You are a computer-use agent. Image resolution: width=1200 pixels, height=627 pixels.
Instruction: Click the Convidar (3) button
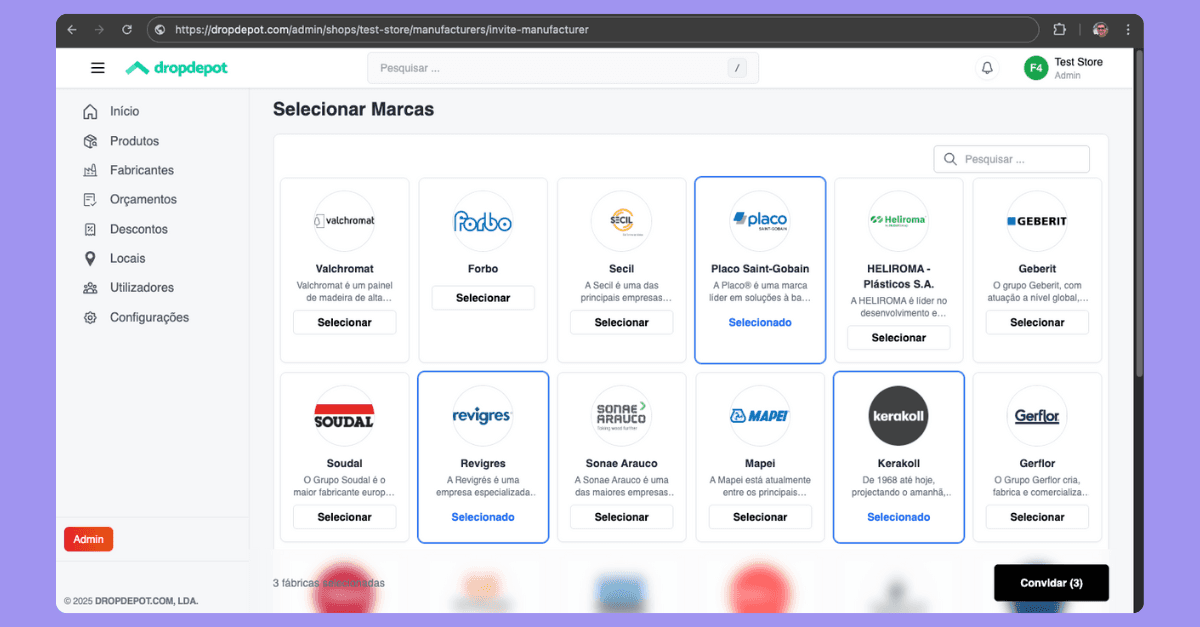tap(1051, 582)
